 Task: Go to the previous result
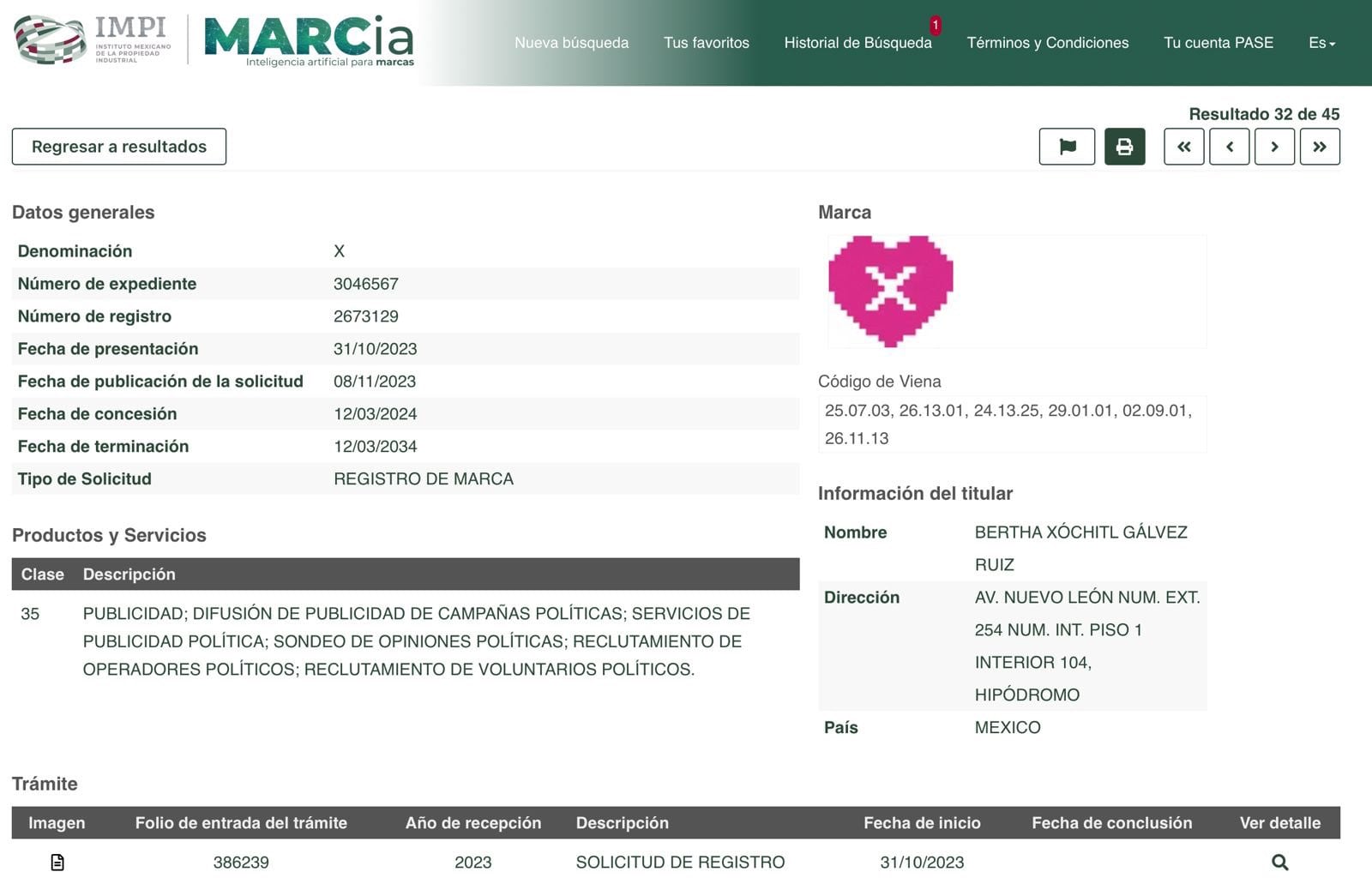(x=1229, y=147)
